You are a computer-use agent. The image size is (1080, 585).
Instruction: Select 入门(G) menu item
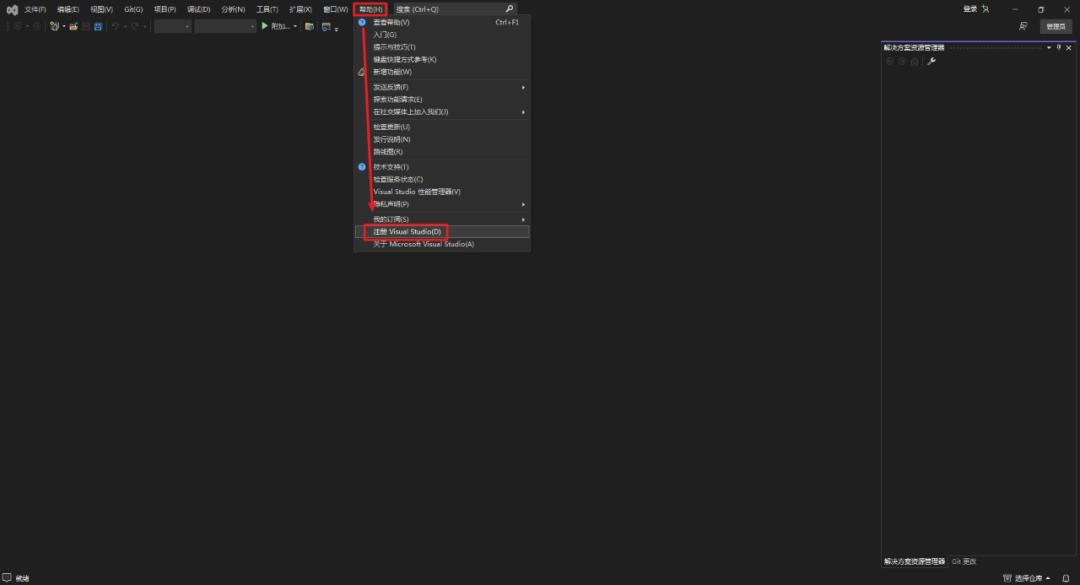[442, 34]
